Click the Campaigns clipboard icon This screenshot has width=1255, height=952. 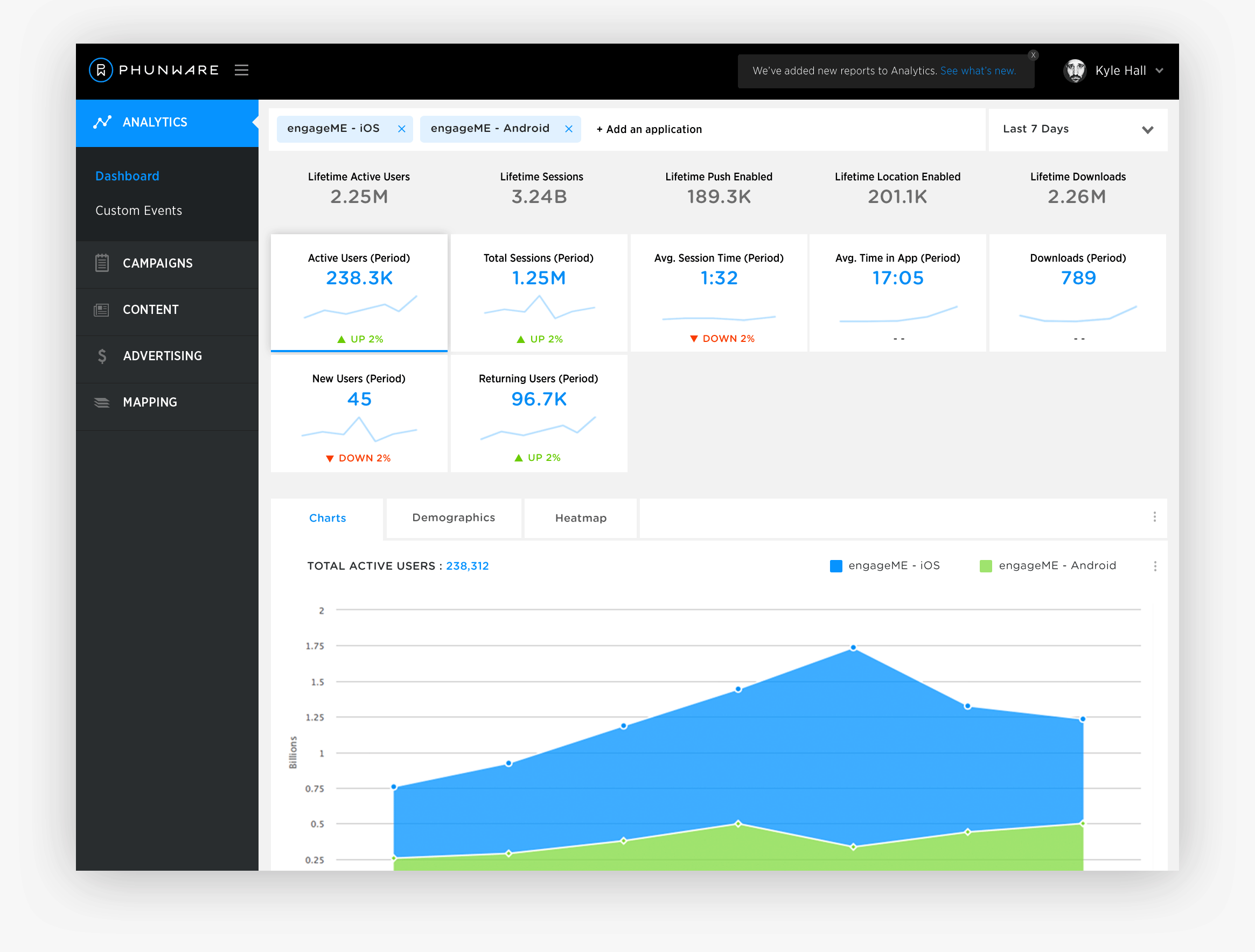click(x=102, y=263)
